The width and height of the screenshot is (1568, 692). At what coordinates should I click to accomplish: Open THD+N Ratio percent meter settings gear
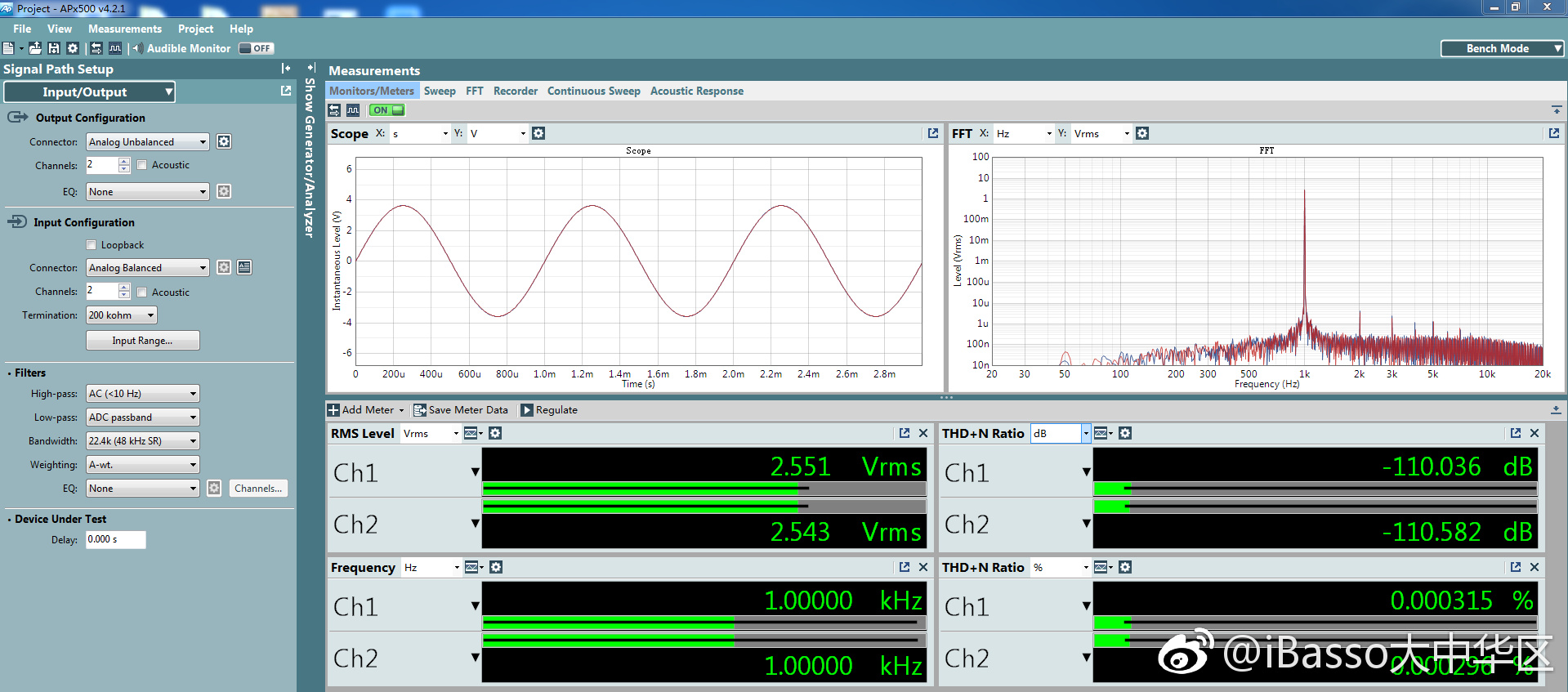click(x=1125, y=567)
